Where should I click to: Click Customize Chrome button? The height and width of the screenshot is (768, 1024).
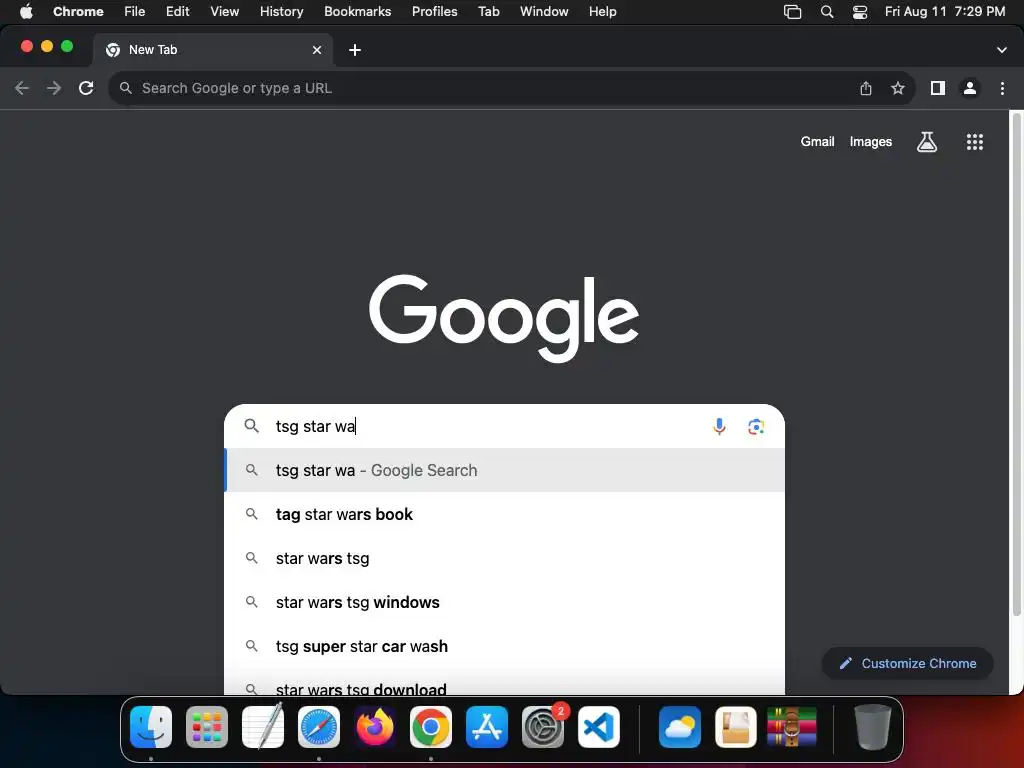coord(908,664)
